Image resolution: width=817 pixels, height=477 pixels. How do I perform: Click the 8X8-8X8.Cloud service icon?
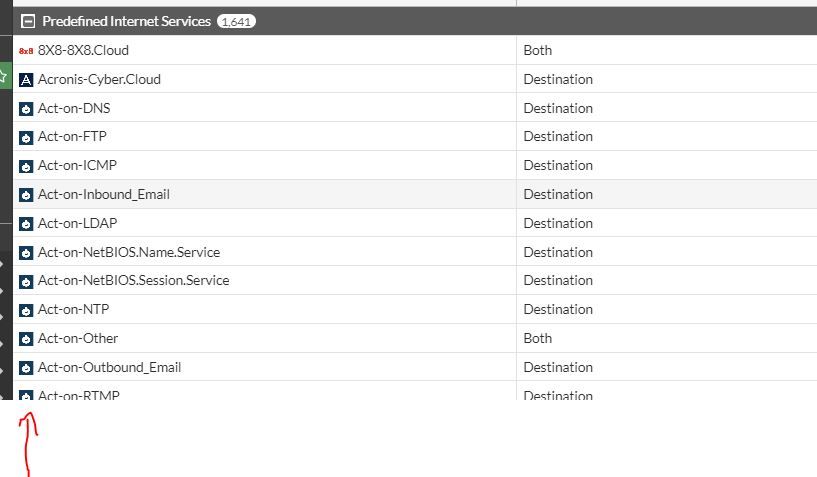(26, 50)
